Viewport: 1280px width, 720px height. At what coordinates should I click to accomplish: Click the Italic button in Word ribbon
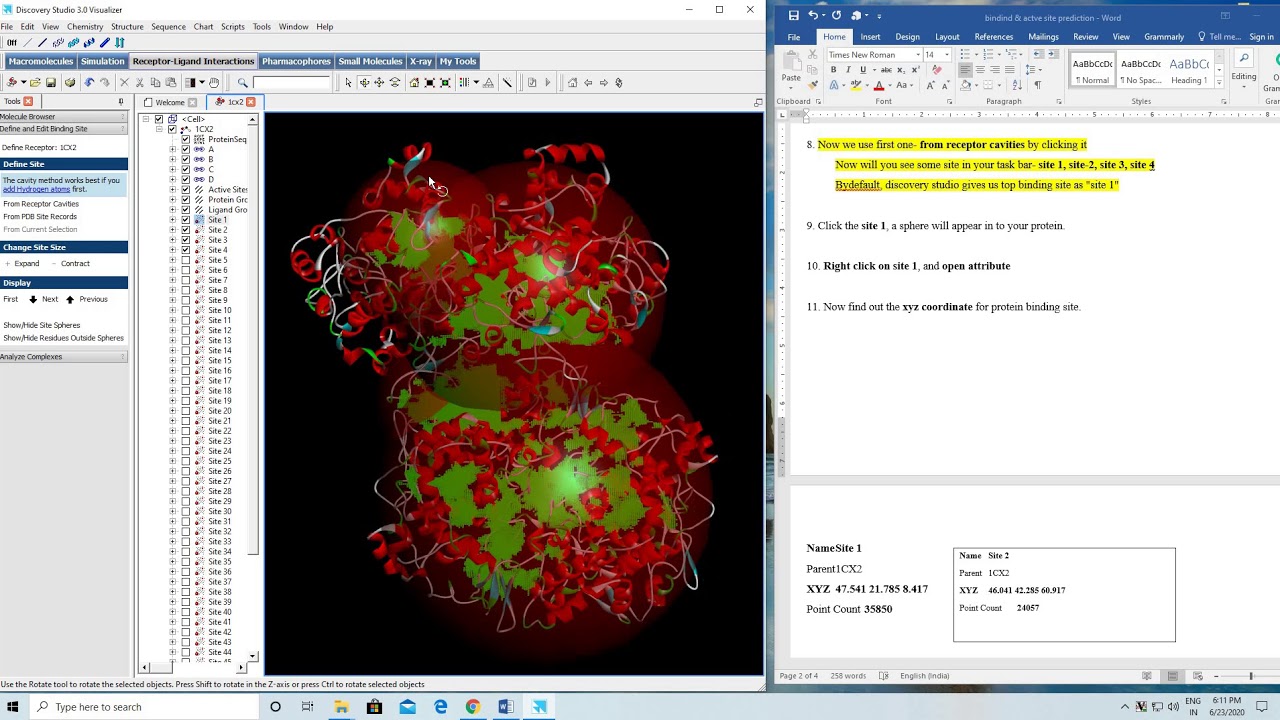coord(848,70)
